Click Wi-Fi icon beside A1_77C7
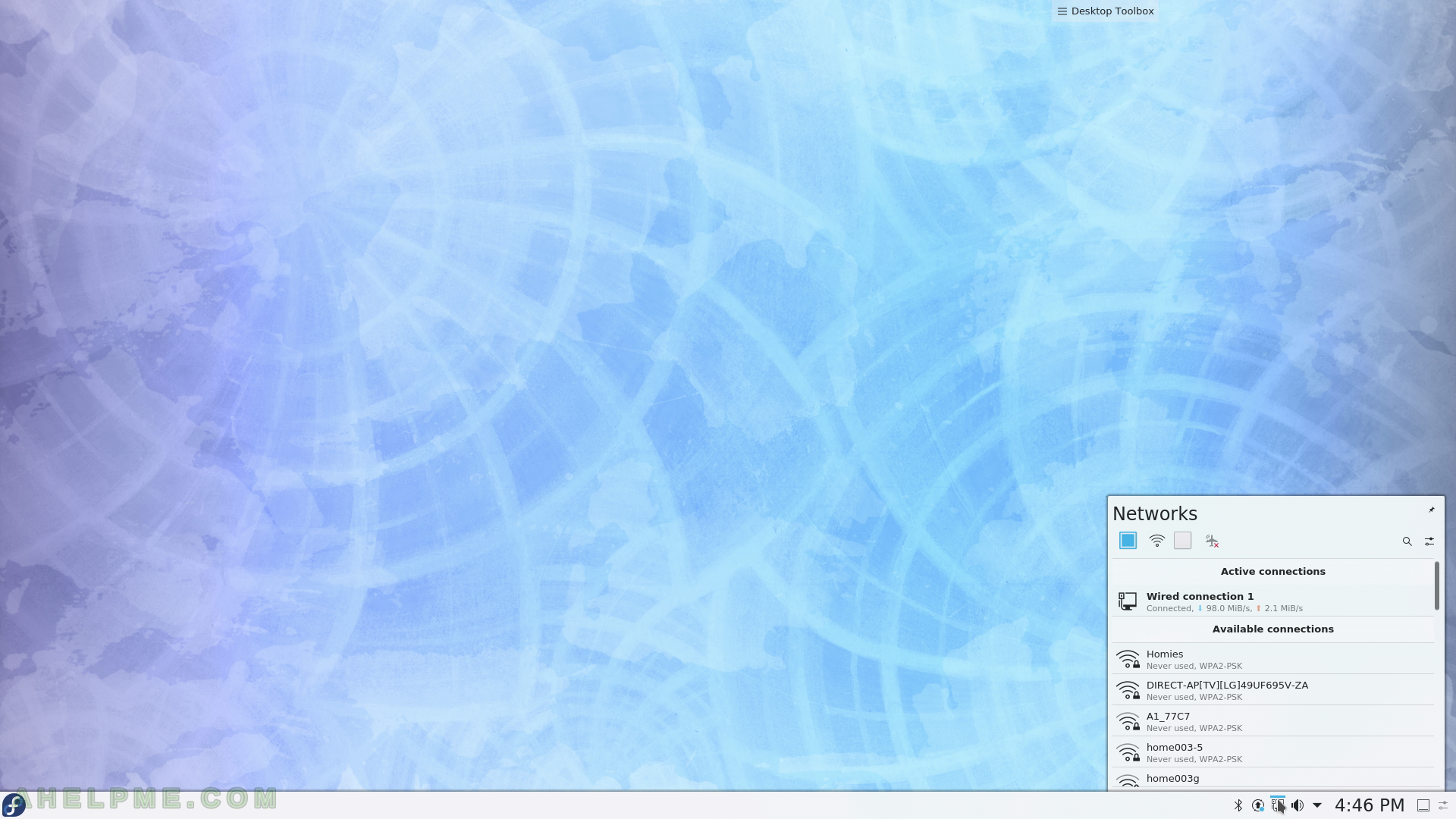Viewport: 1456px width, 819px height. pyautogui.click(x=1128, y=721)
